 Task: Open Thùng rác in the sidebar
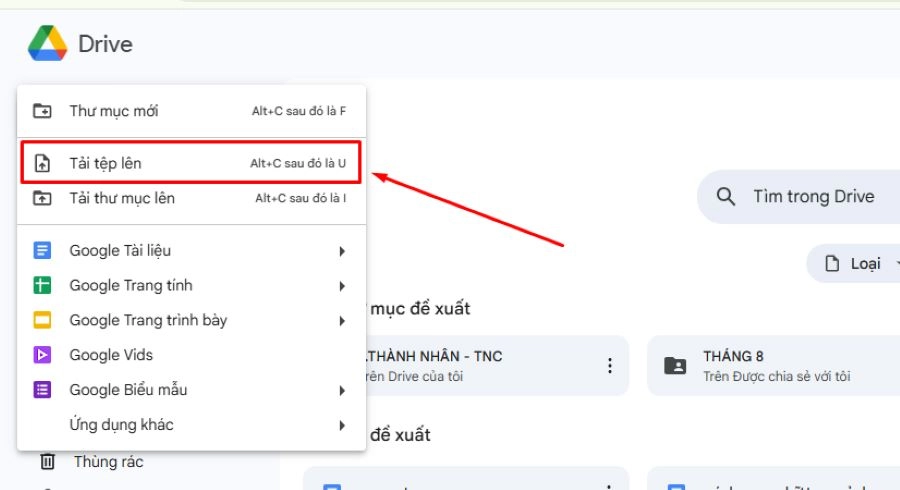[108, 462]
